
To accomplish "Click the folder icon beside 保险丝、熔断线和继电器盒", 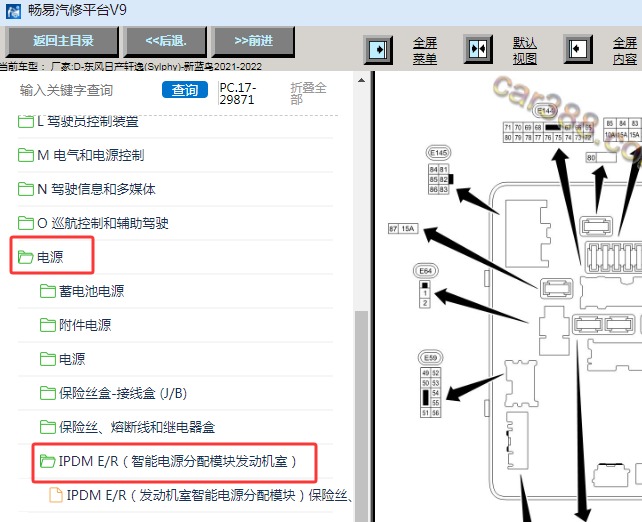I will 47,427.
